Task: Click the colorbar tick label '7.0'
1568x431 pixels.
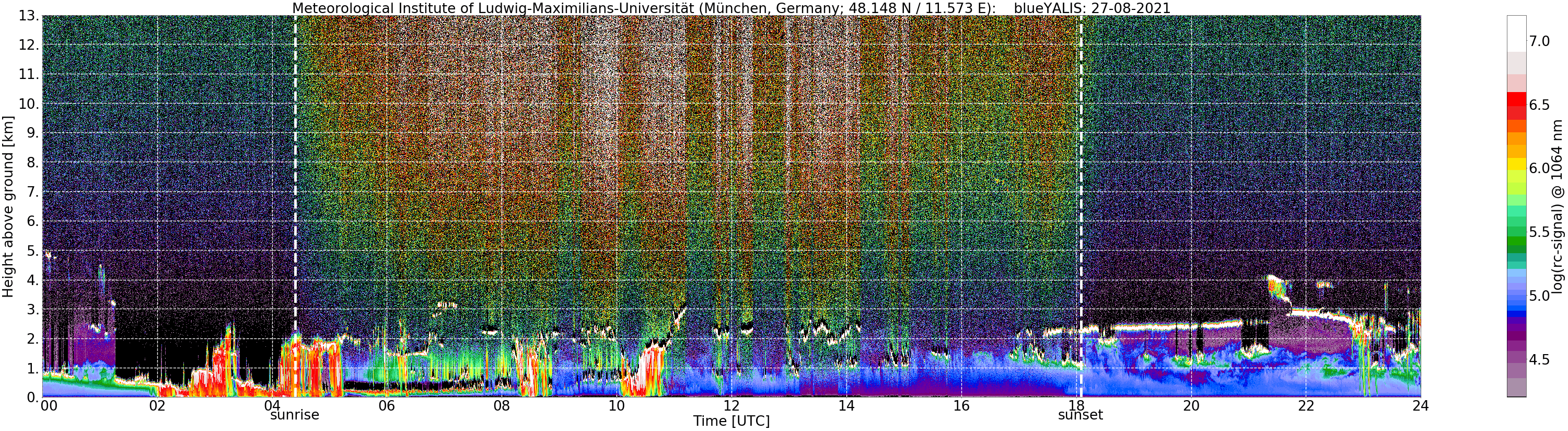Action: pyautogui.click(x=1539, y=41)
